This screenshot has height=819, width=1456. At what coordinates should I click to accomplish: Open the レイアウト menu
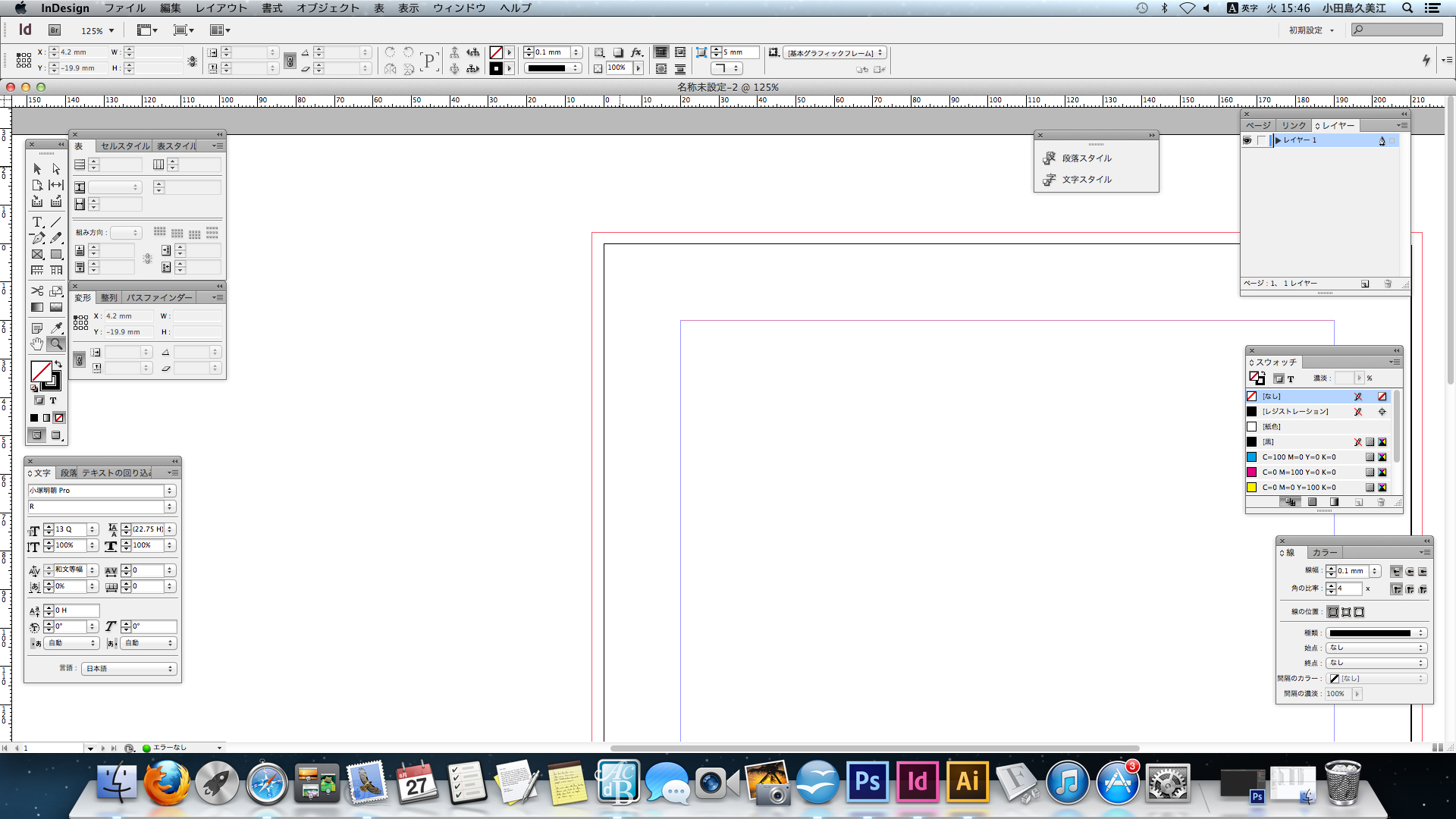221,8
